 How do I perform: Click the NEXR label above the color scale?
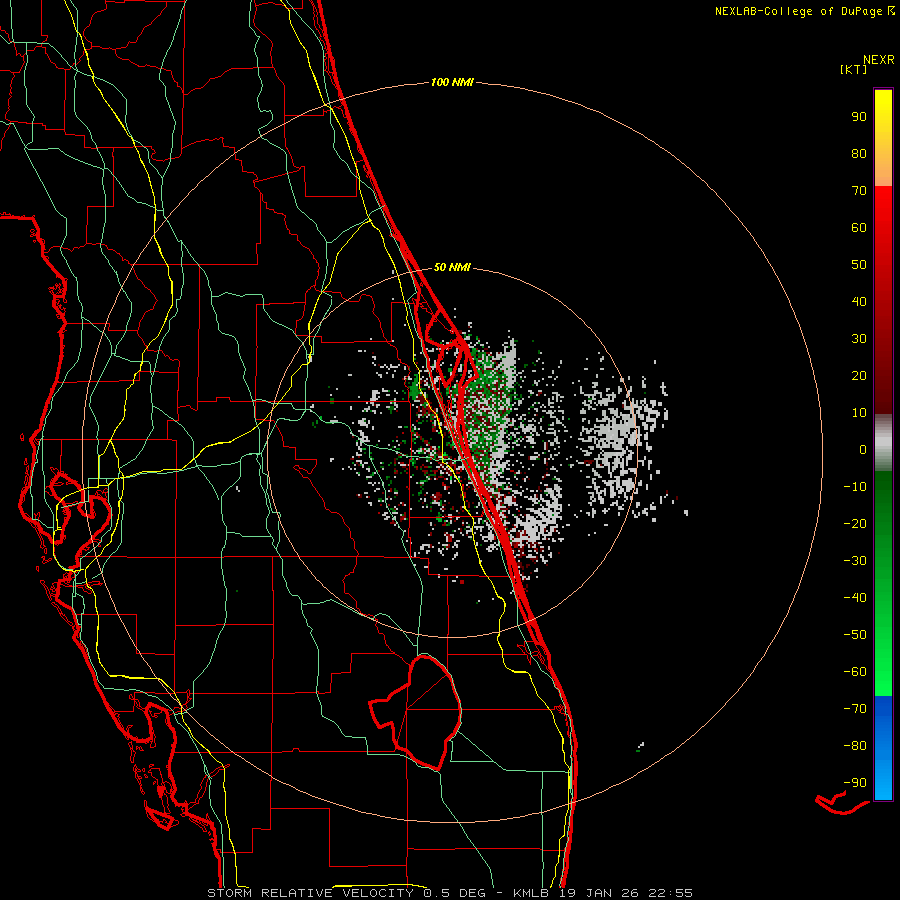point(878,60)
